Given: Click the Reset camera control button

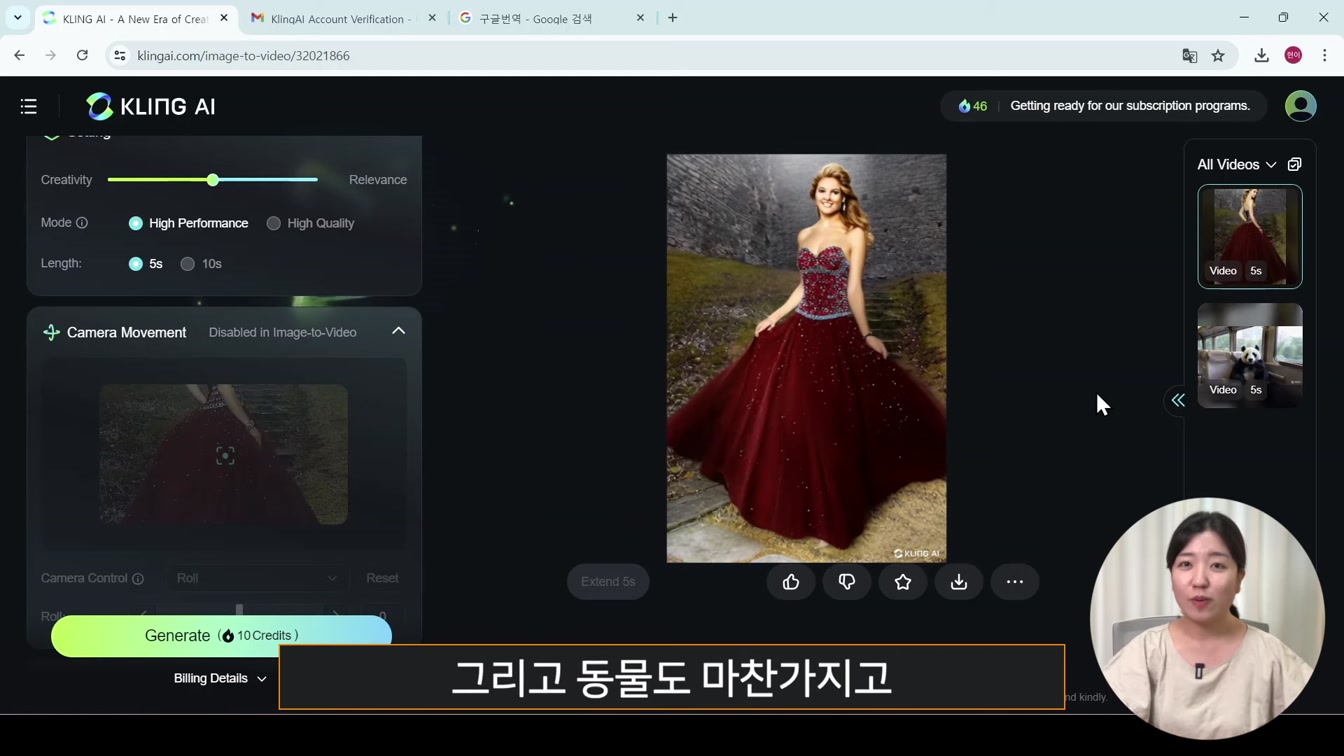Looking at the screenshot, I should [x=382, y=578].
